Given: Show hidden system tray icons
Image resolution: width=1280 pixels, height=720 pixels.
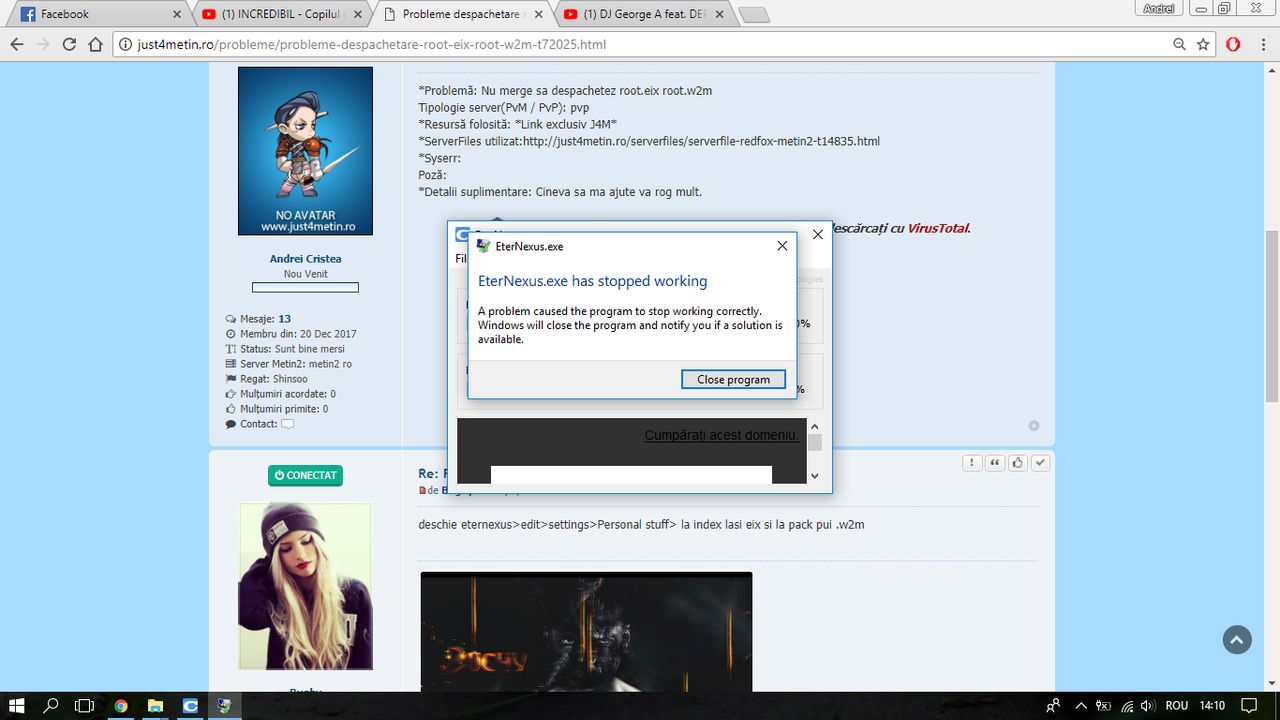Looking at the screenshot, I should [x=1079, y=705].
